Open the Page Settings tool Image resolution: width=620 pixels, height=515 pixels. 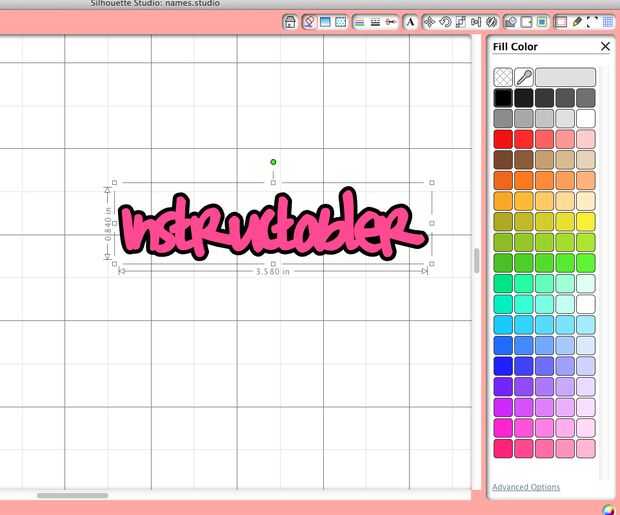pyautogui.click(x=561, y=22)
